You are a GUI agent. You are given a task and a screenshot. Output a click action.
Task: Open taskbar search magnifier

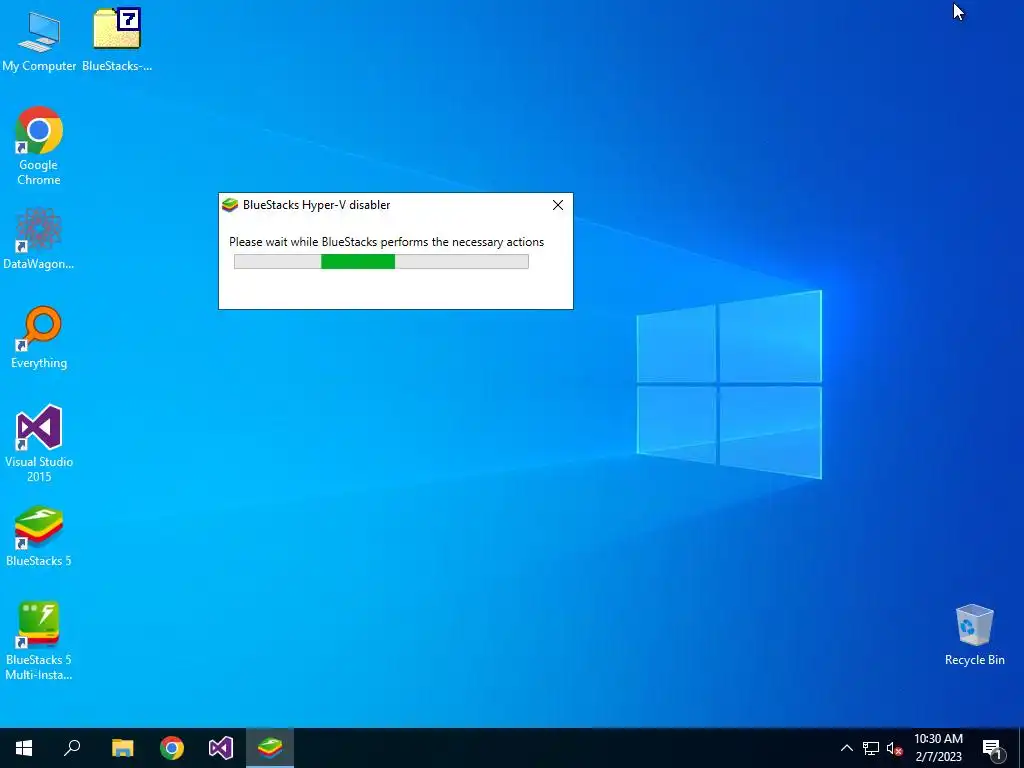(72, 748)
